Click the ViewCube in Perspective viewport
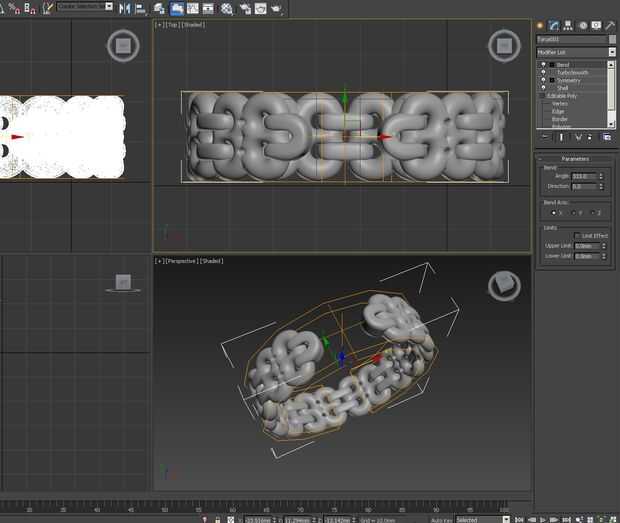 tap(504, 285)
